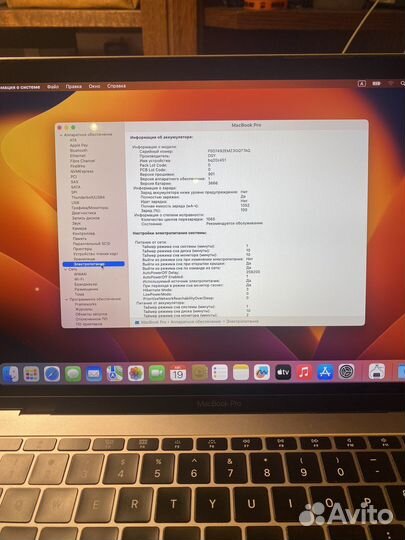Viewport: 405px width, 540px height.
Task: Click System Information icon in Dock
Action: (377, 372)
